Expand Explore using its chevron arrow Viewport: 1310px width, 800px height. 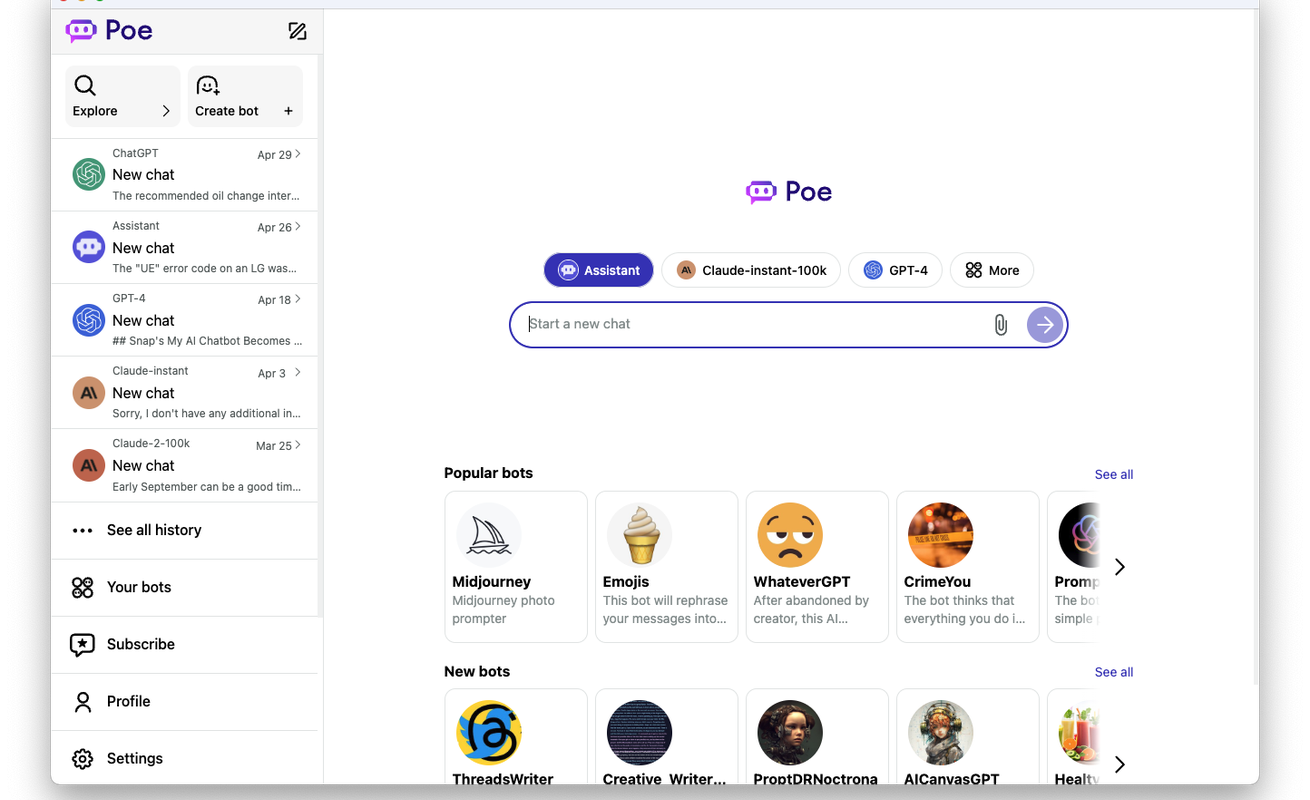pos(166,111)
